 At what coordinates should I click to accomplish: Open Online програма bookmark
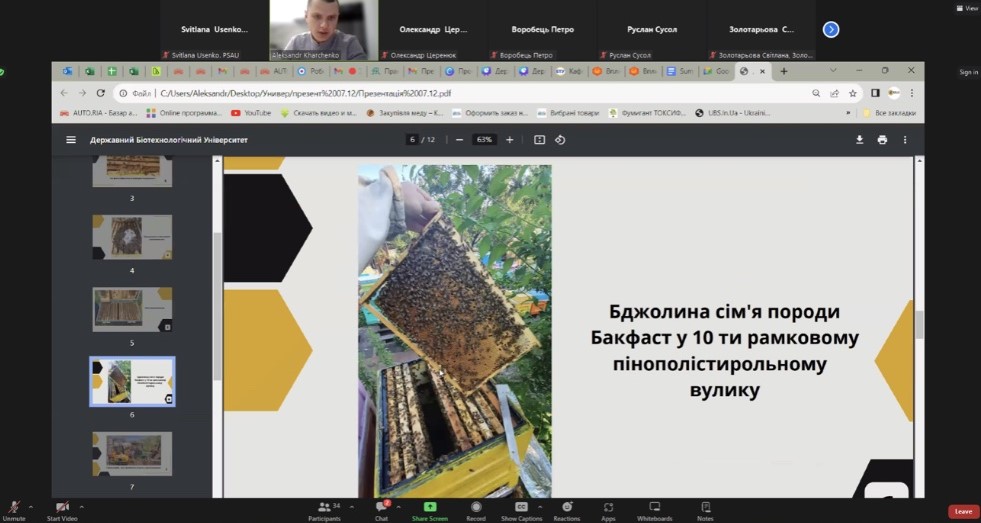click(184, 113)
